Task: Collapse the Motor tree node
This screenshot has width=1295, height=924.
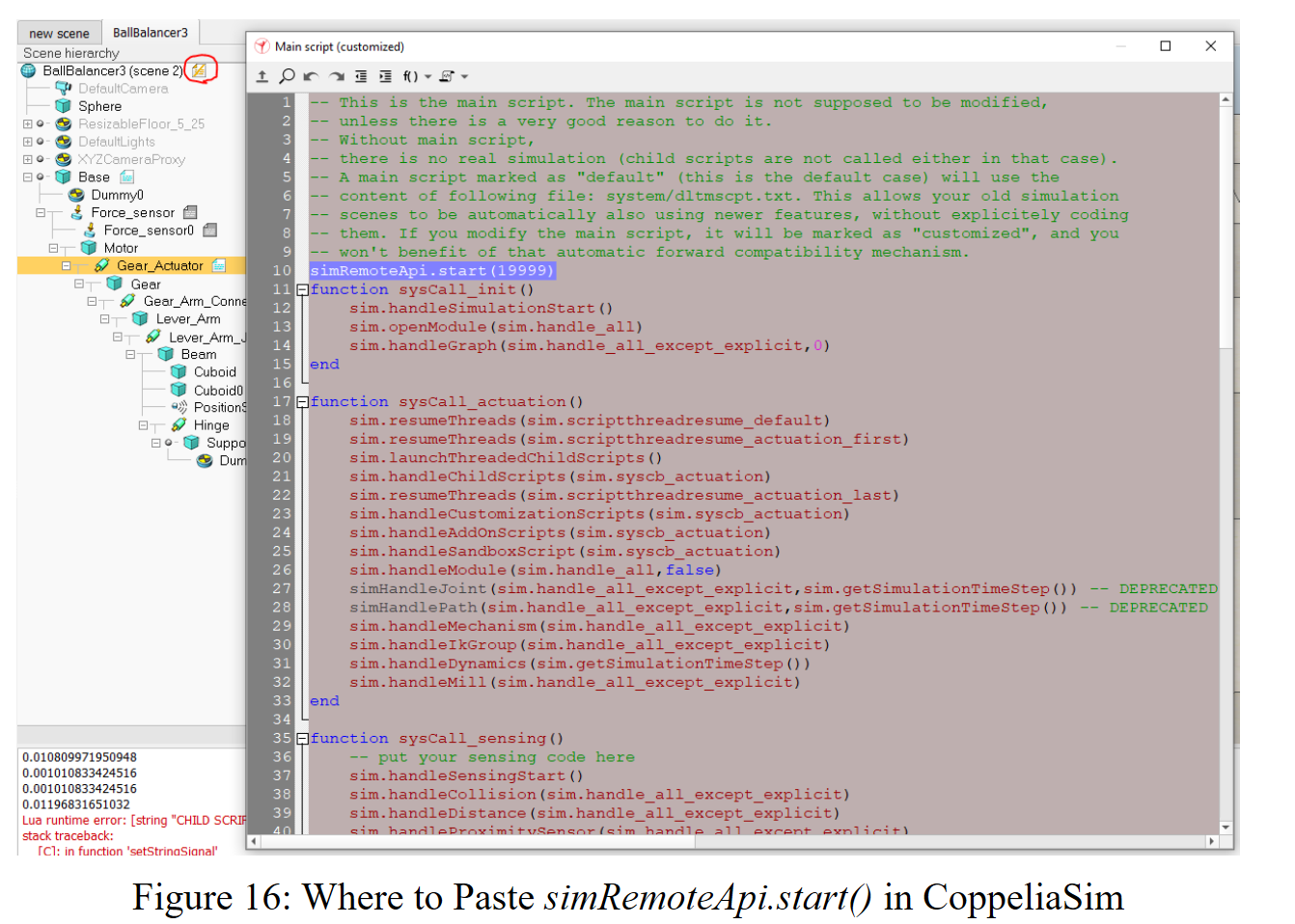Action: tap(54, 248)
